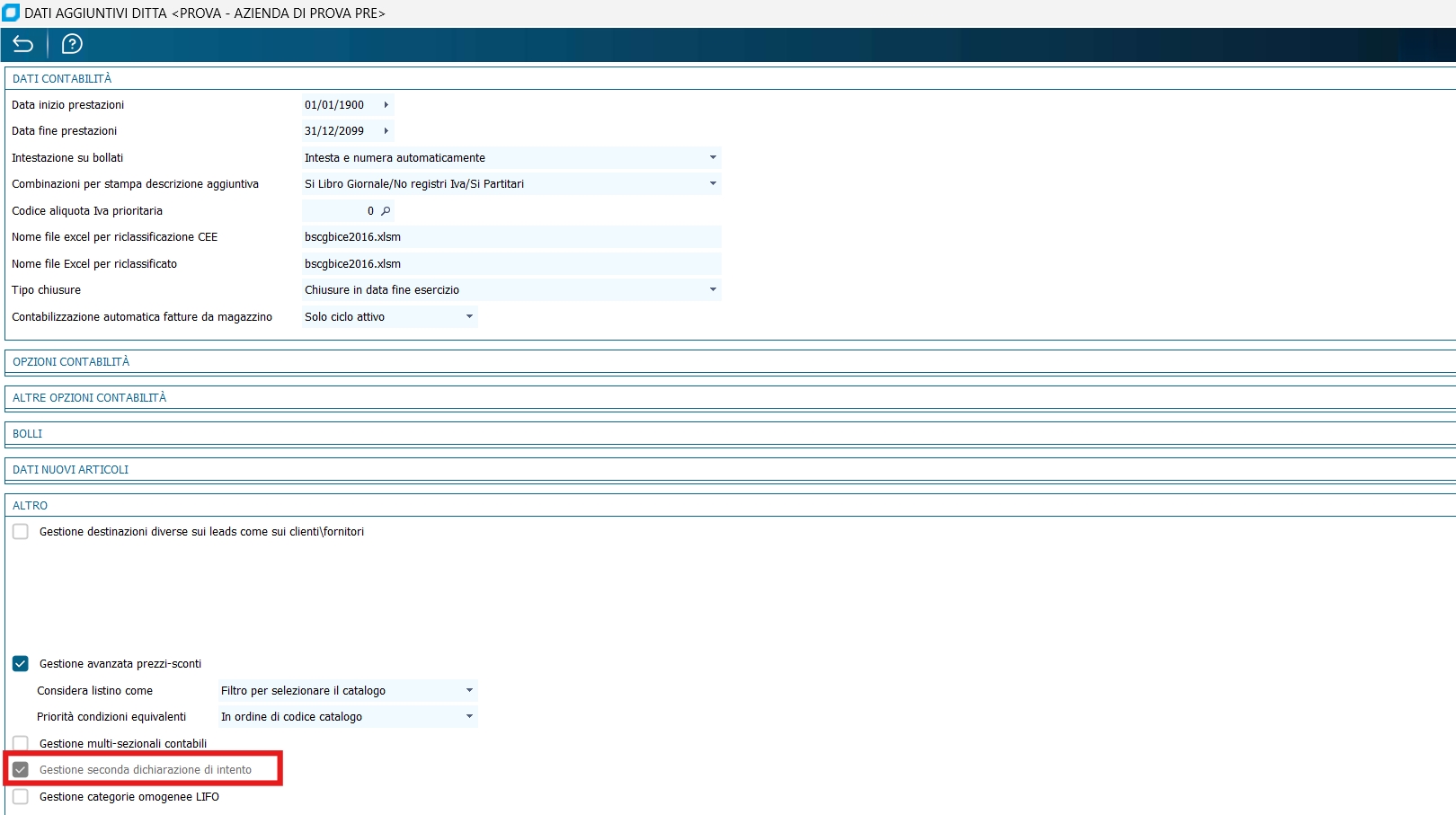Expand the OPZIONI CONTABILITÀ section
The image size is (1456, 815).
pyautogui.click(x=71, y=362)
